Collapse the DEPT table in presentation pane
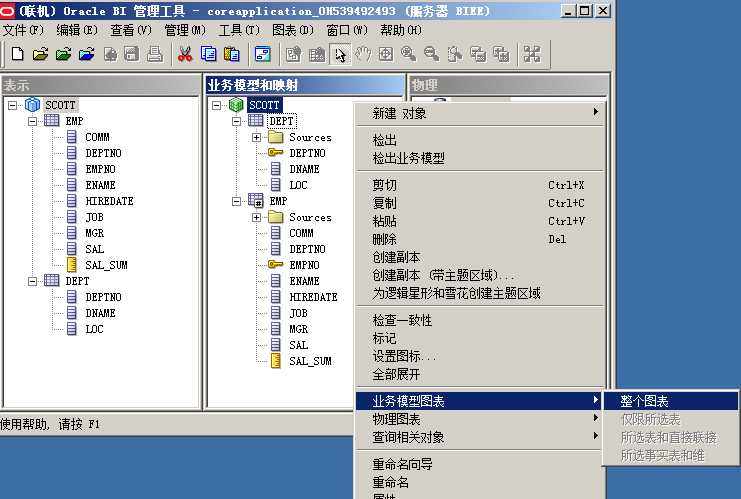Viewport: 741px width, 499px height. click(33, 281)
